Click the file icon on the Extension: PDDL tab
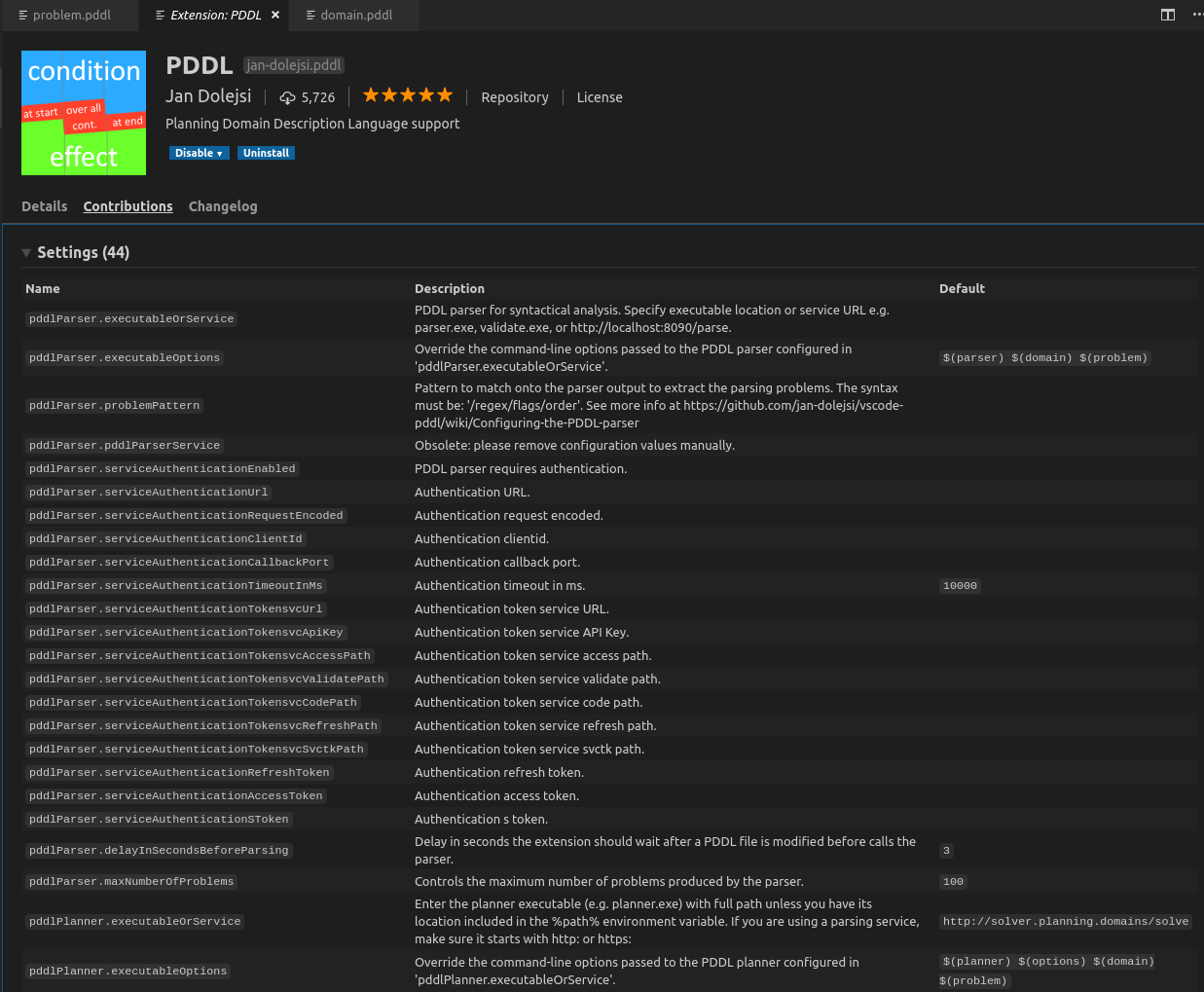 click(159, 15)
